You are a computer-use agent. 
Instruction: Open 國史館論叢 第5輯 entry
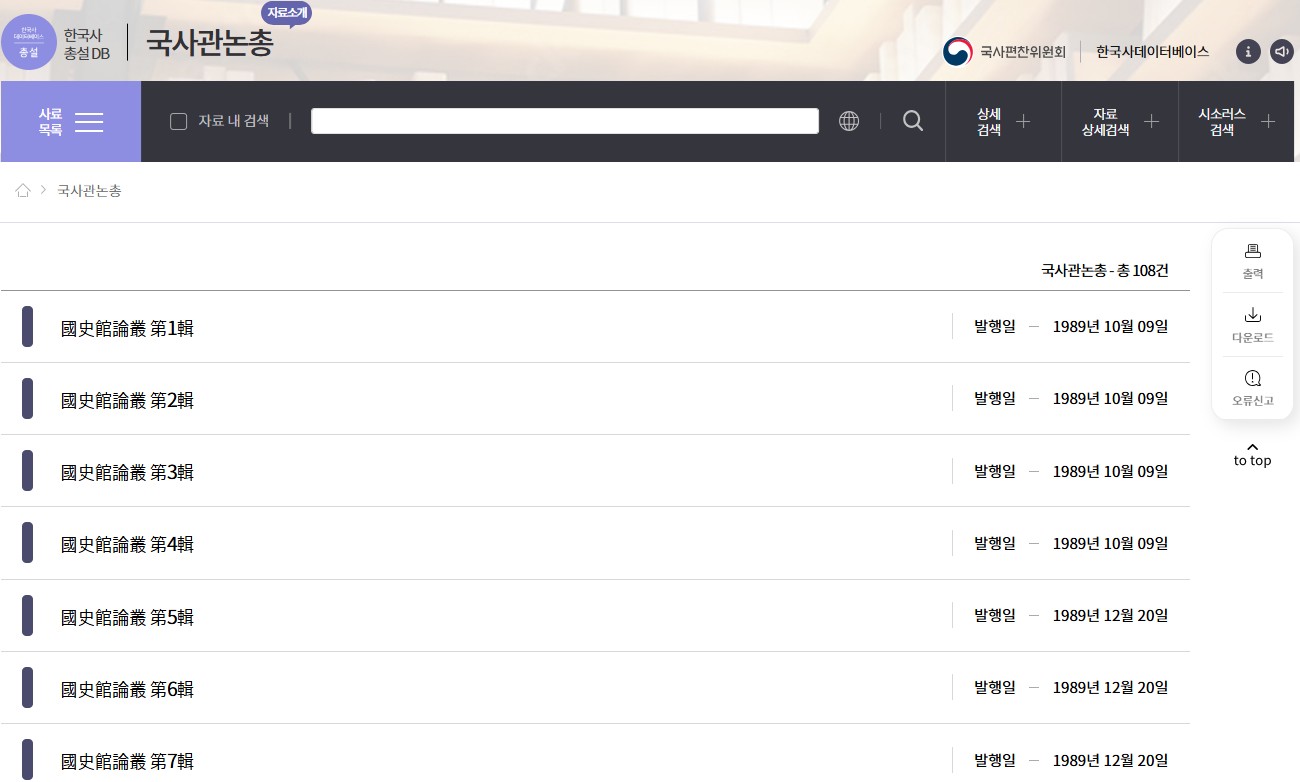tap(127, 617)
